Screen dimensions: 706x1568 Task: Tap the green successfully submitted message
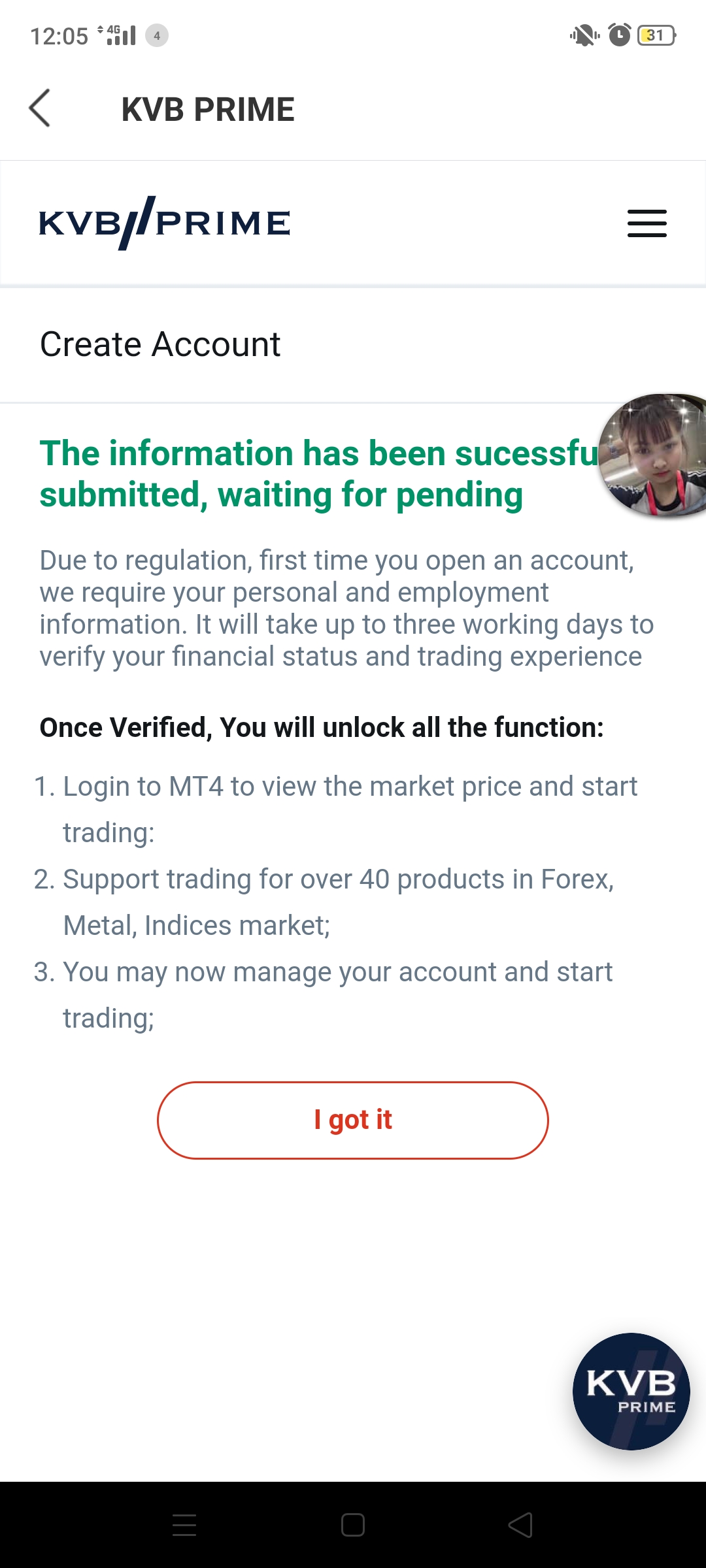tap(320, 474)
